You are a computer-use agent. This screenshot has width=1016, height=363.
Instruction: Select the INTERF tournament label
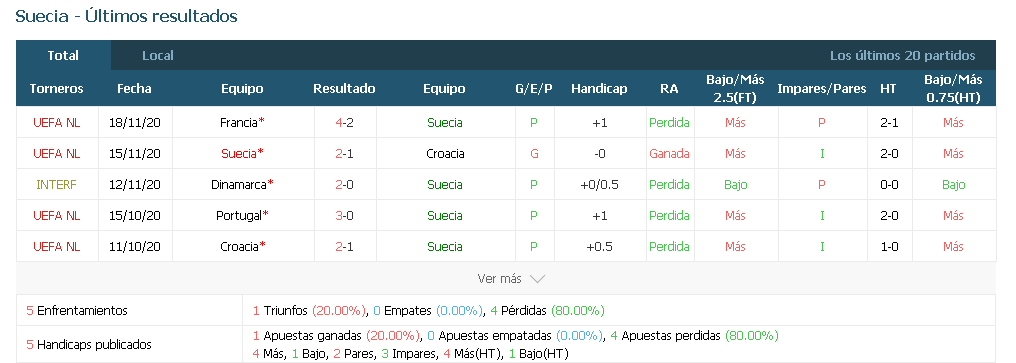coord(56,185)
